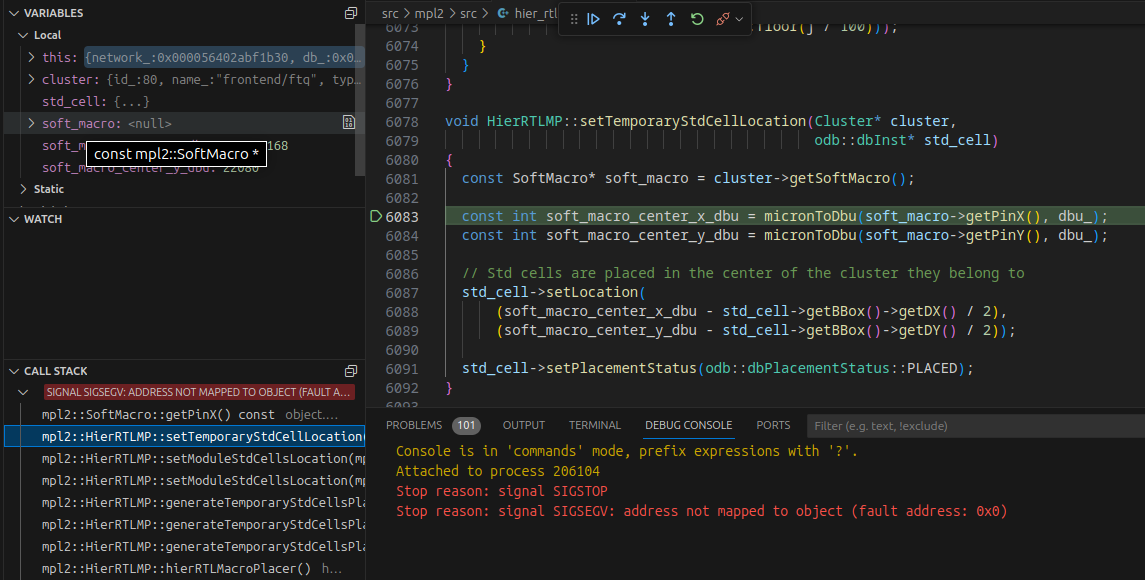Select the Step Over debug icon
This screenshot has width=1145, height=580.
(621, 18)
